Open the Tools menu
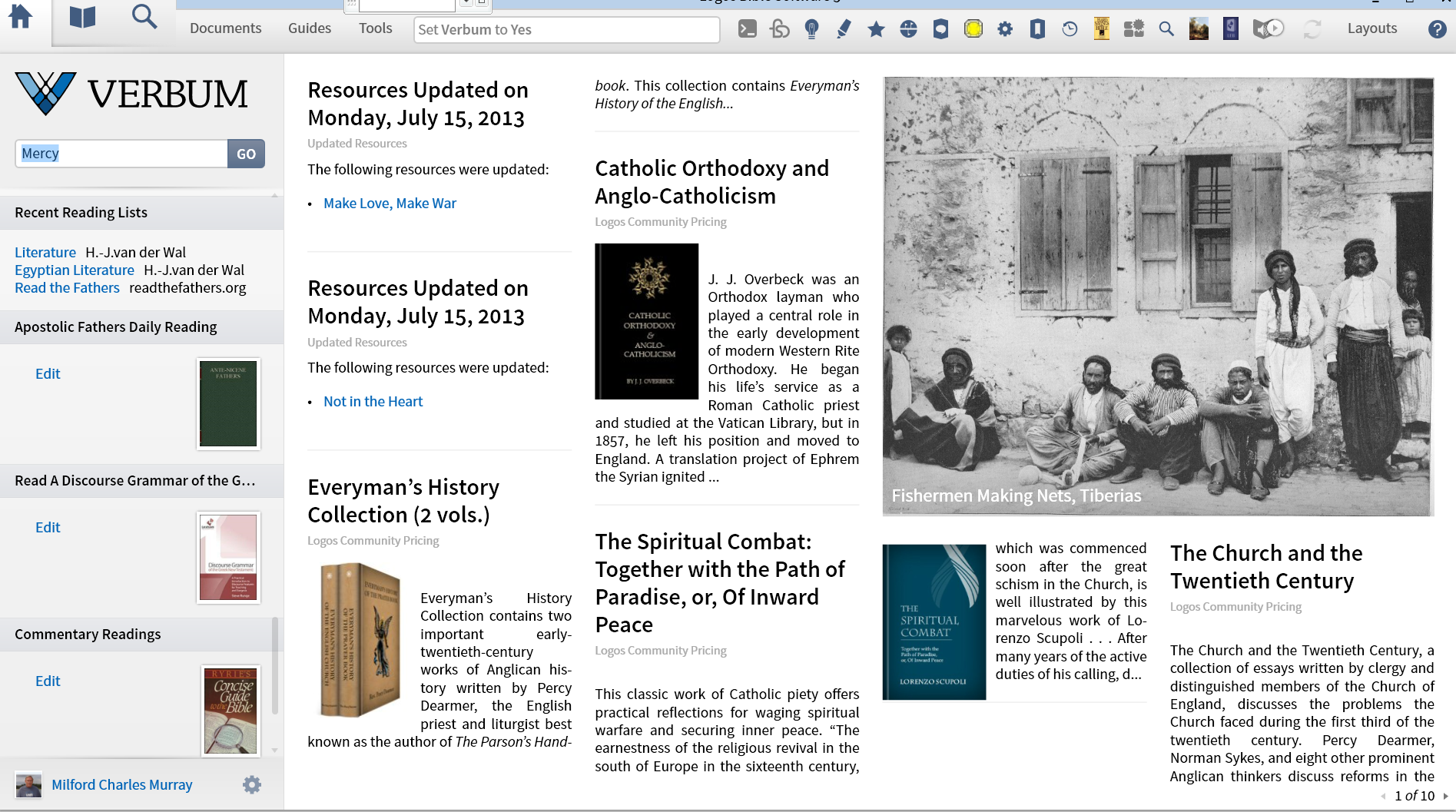This screenshot has height=812, width=1456. click(375, 28)
